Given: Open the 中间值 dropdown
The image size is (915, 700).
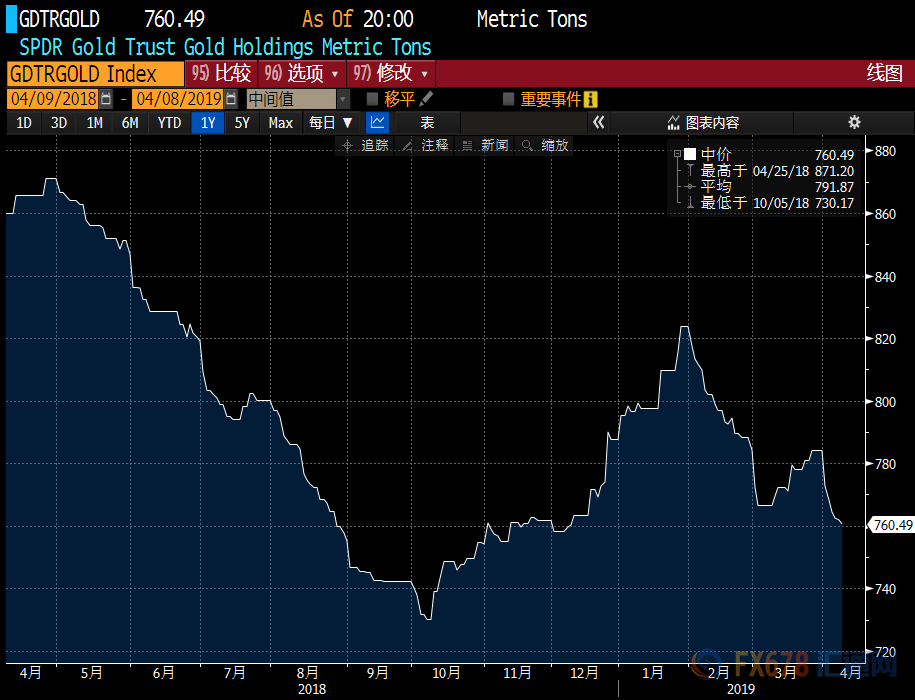Looking at the screenshot, I should click(x=343, y=99).
